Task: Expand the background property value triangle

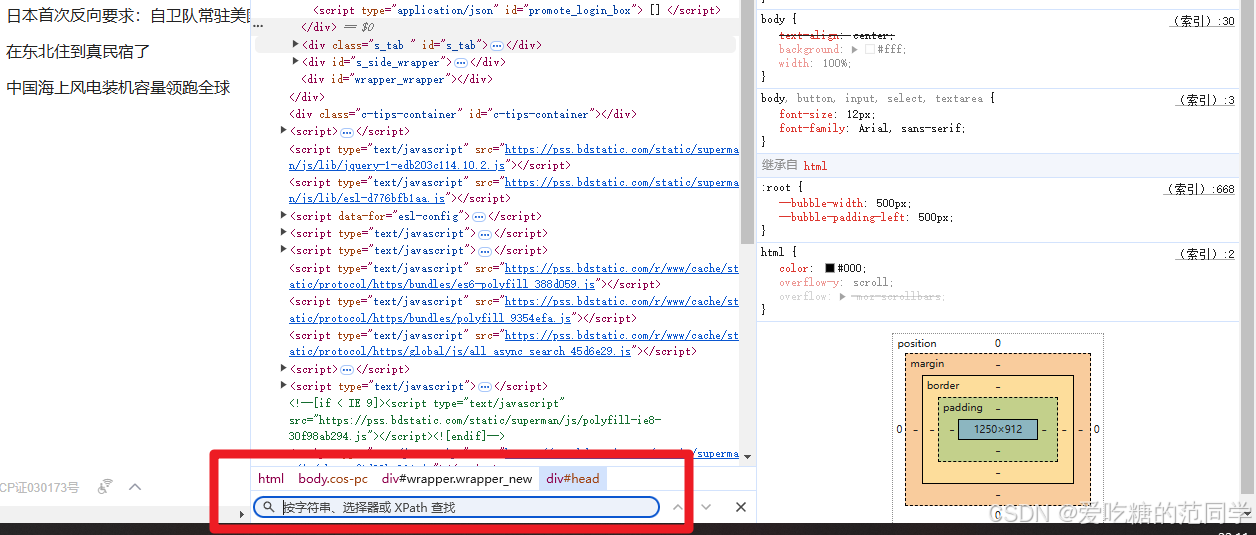Action: [855, 49]
